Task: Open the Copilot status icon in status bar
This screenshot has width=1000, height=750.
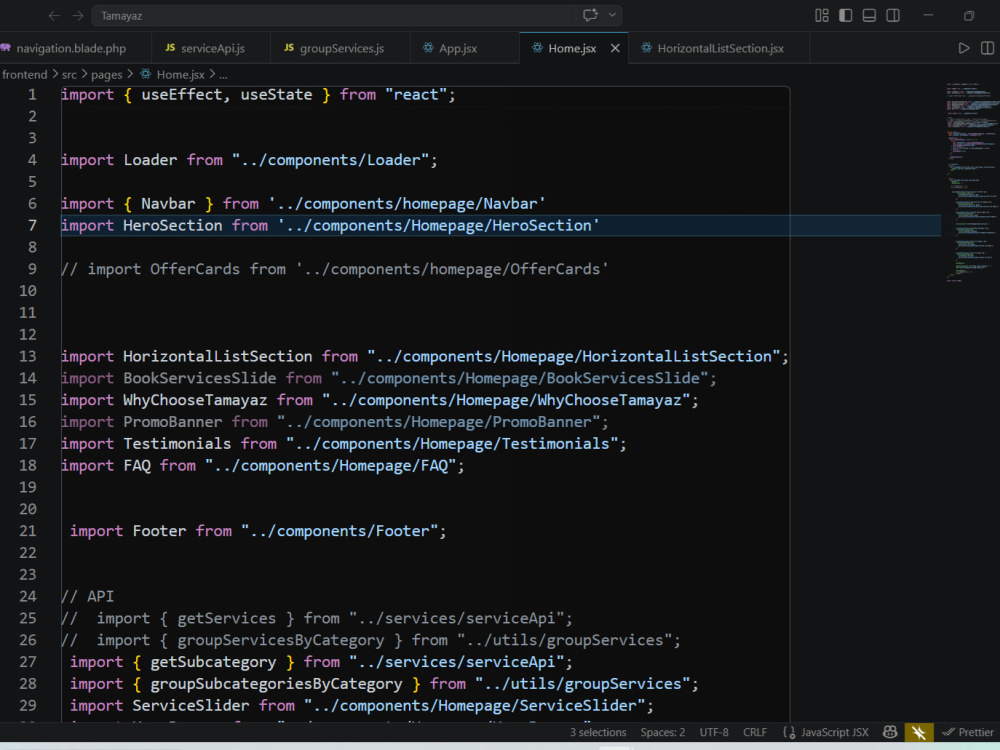Action: (890, 732)
